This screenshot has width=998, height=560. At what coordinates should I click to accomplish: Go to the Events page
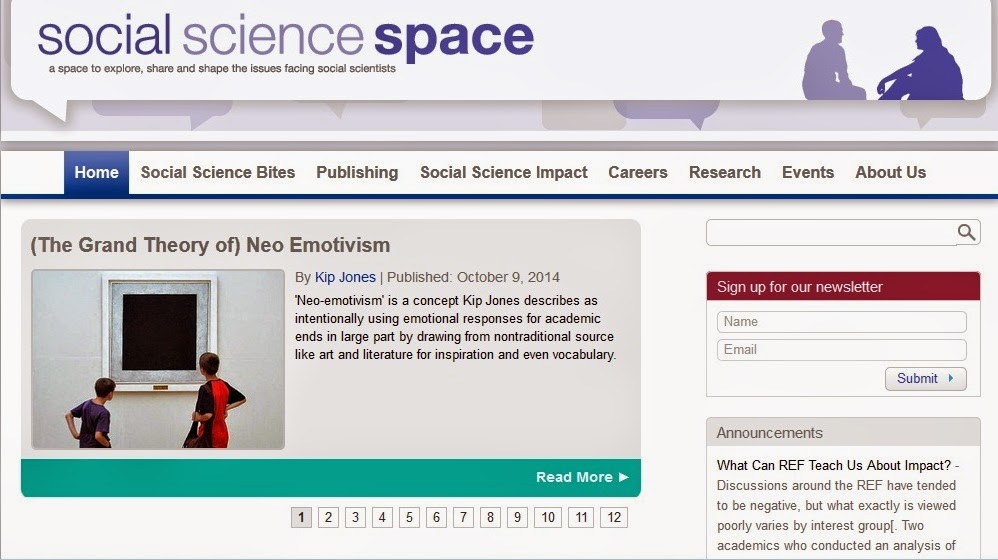coord(808,172)
